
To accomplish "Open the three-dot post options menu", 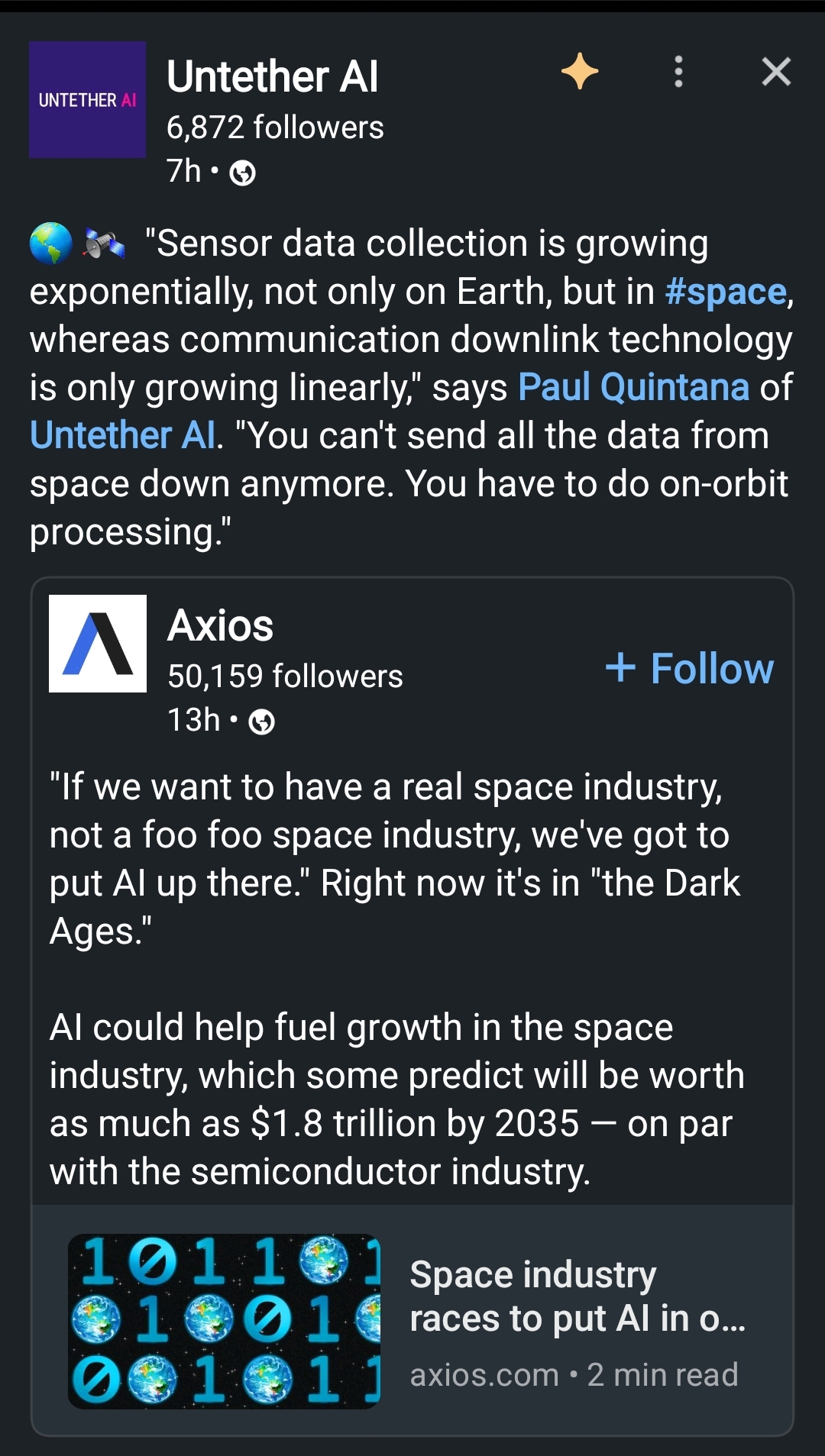I will 678,72.
